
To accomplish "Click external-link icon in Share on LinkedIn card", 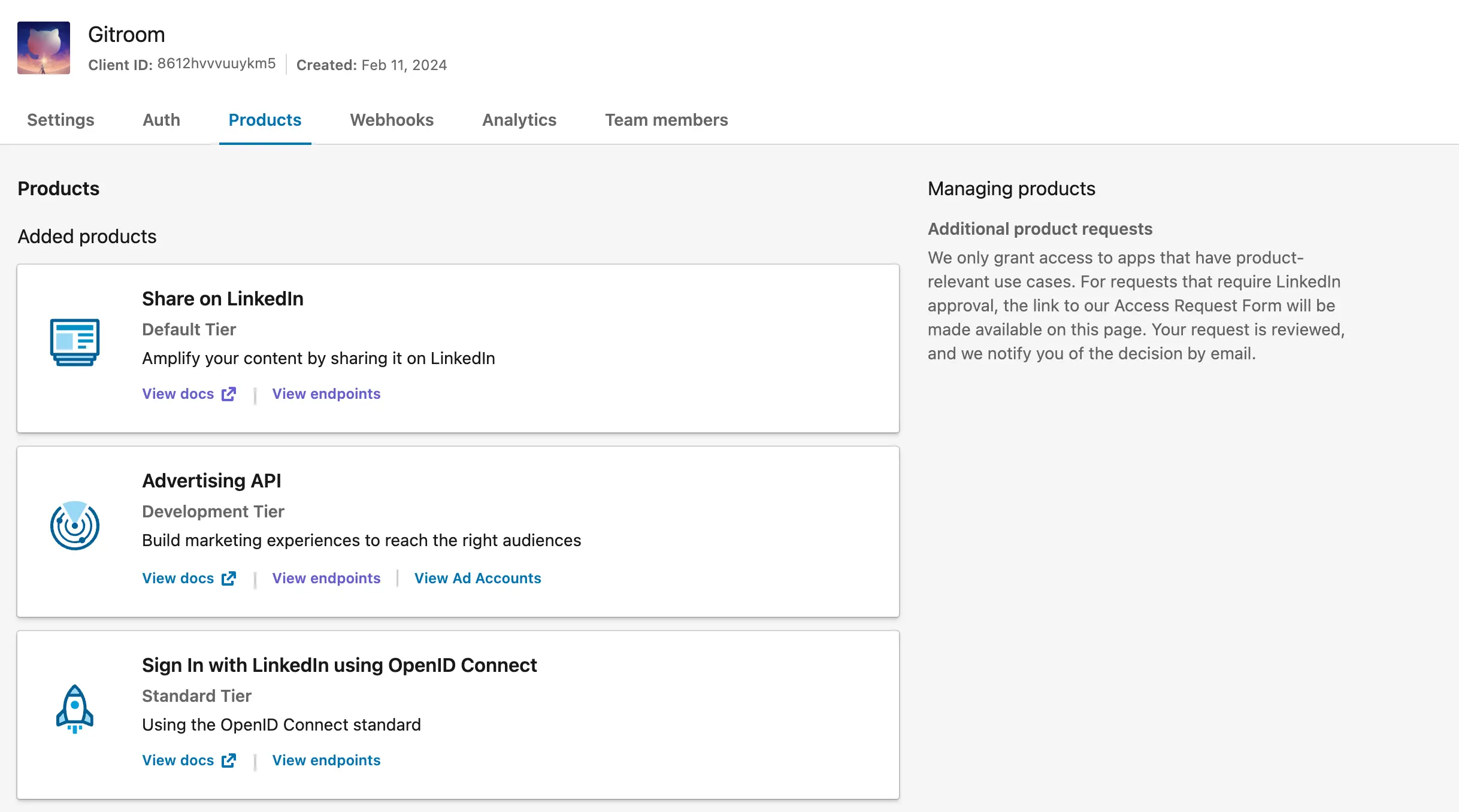I will 229,394.
